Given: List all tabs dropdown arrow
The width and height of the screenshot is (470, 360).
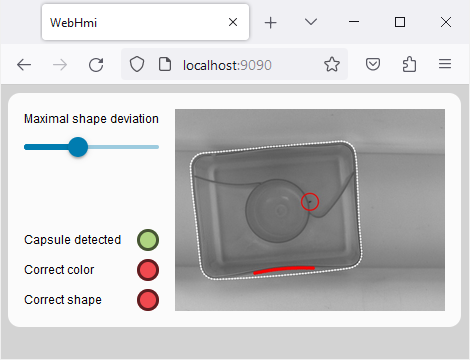Looking at the screenshot, I should click(x=311, y=22).
